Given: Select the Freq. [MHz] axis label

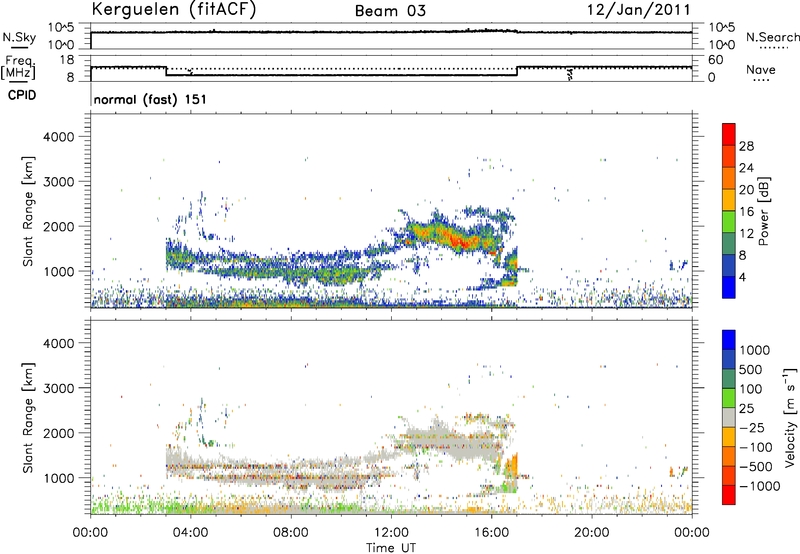Looking at the screenshot, I should click(x=18, y=67).
